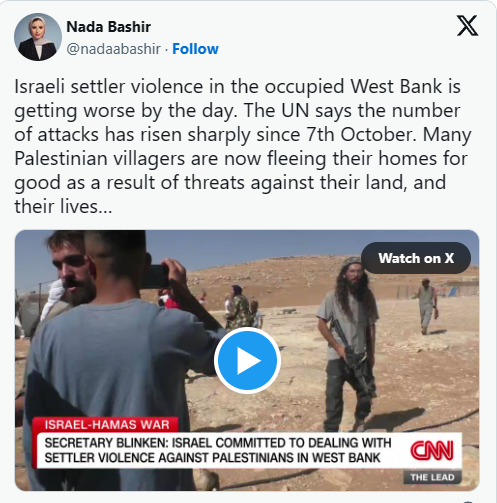The height and width of the screenshot is (503, 497).
Task: Click THE LEAD badge on the video
Action: click(x=432, y=477)
